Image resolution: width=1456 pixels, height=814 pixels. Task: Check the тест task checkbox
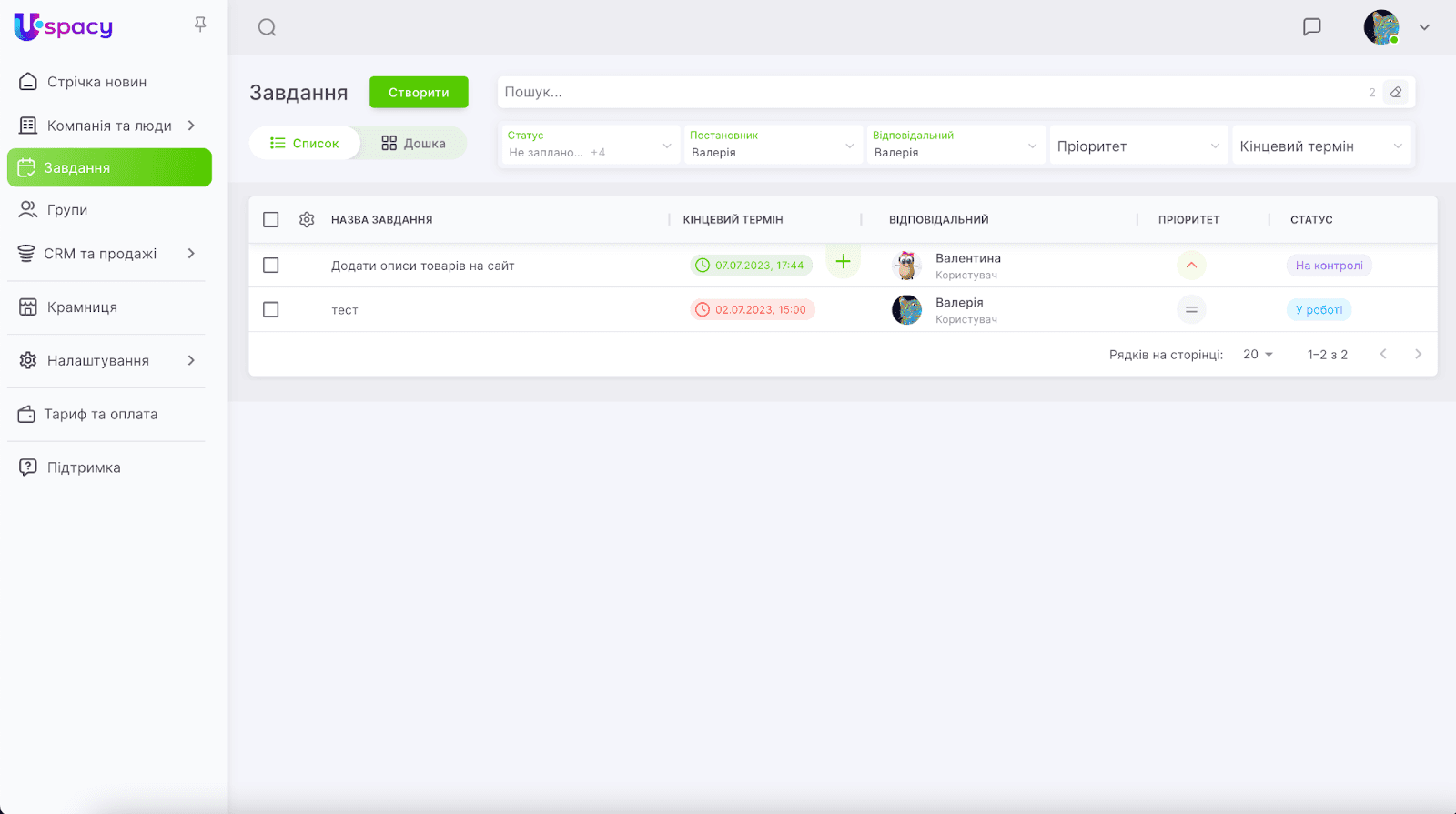270,309
